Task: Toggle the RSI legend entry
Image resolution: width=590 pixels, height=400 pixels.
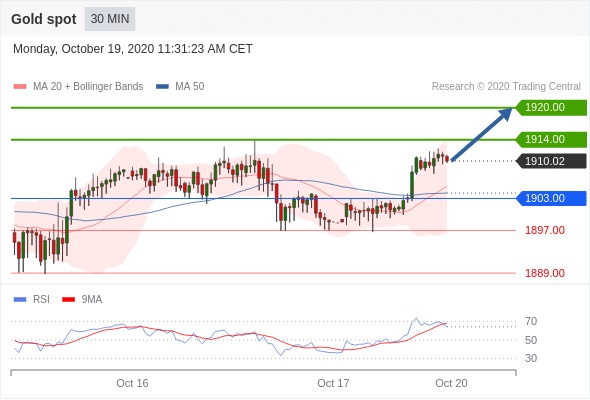Action: tap(32, 299)
